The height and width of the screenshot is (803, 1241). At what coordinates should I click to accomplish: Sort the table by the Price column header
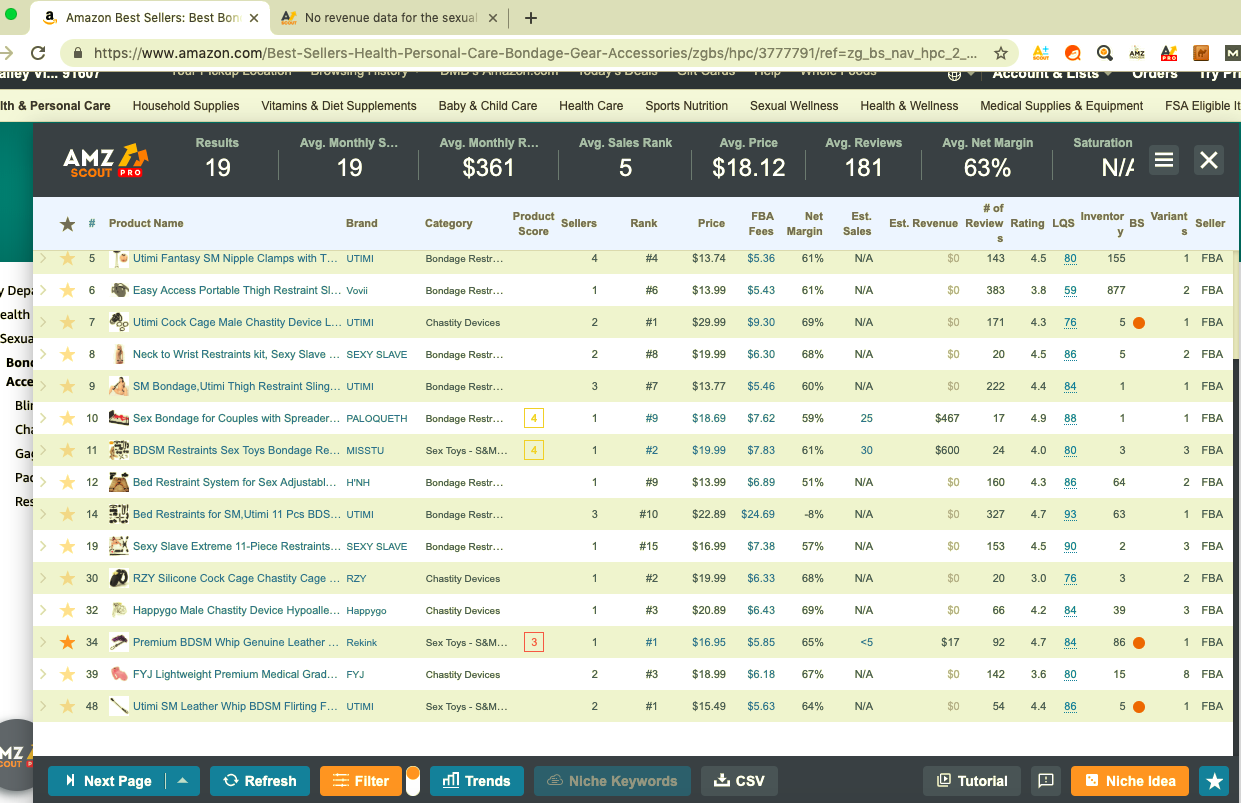(x=711, y=224)
